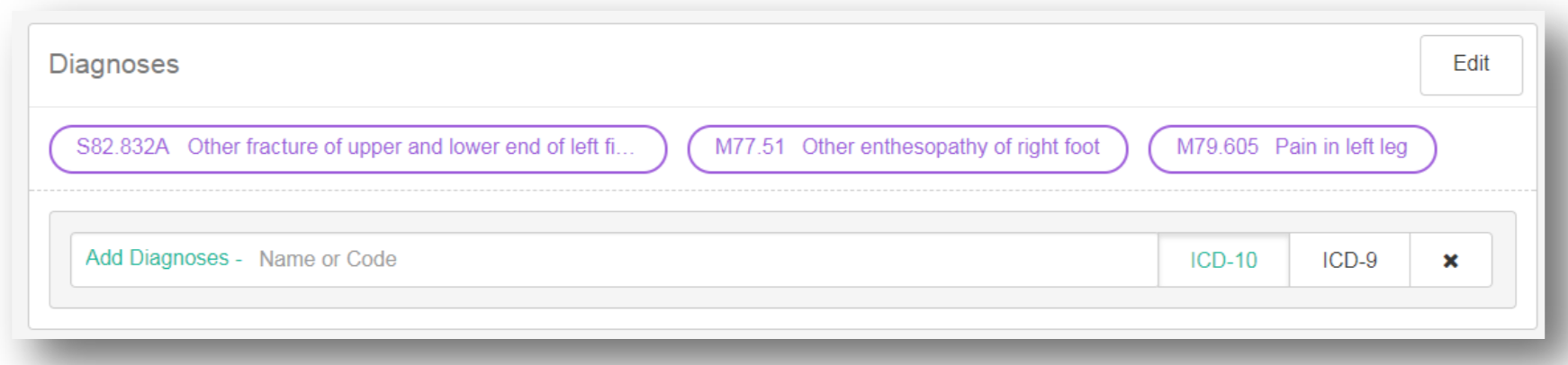Switch code set to ICD-9
The height and width of the screenshot is (365, 1568).
(x=1349, y=261)
